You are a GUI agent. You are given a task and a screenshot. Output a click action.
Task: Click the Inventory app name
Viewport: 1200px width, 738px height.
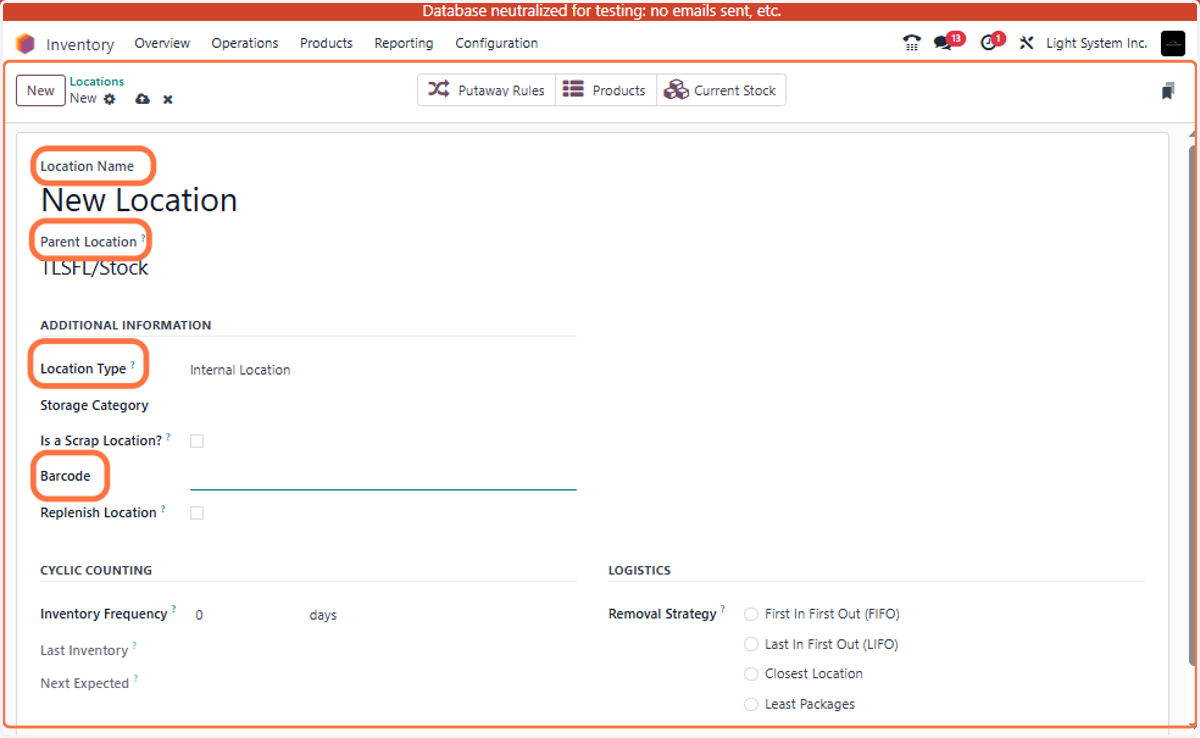(x=80, y=44)
